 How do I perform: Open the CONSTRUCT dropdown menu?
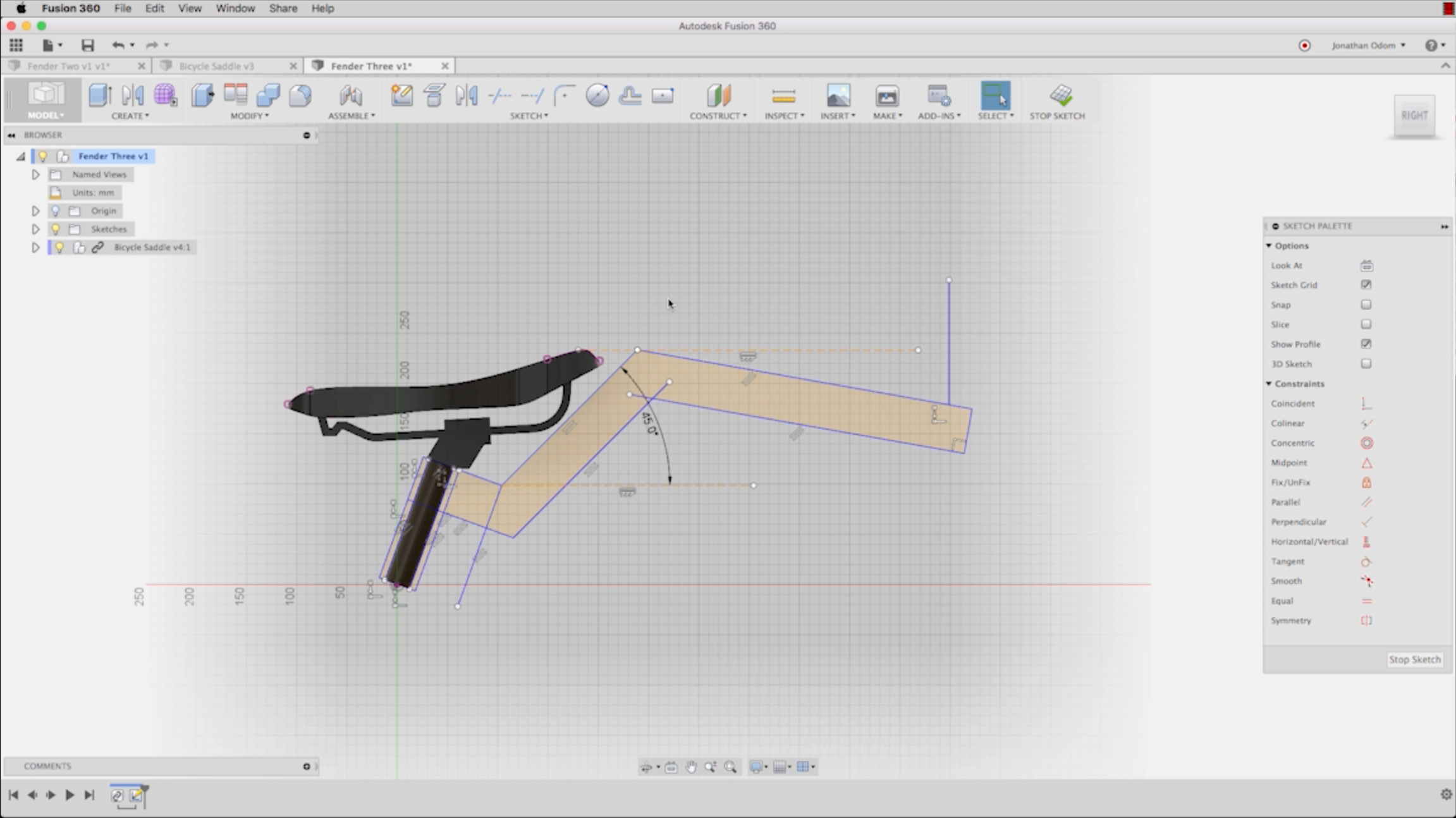click(718, 116)
